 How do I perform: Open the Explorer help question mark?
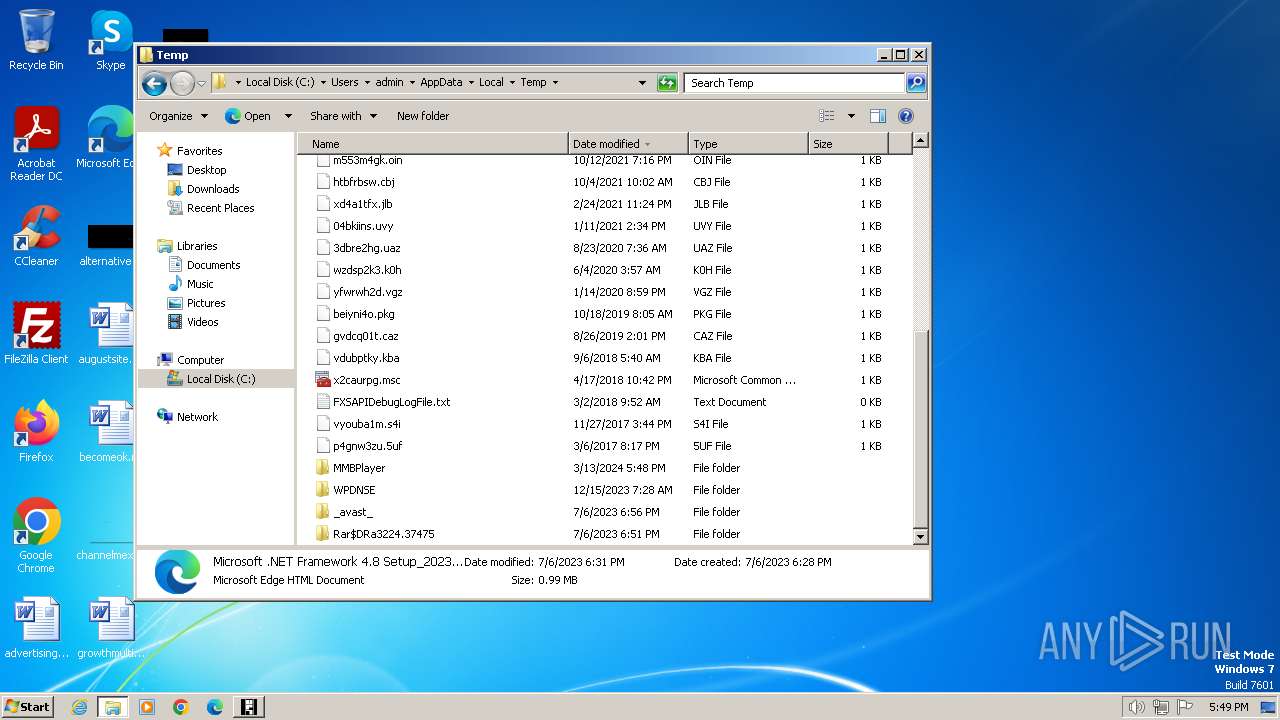click(x=906, y=116)
